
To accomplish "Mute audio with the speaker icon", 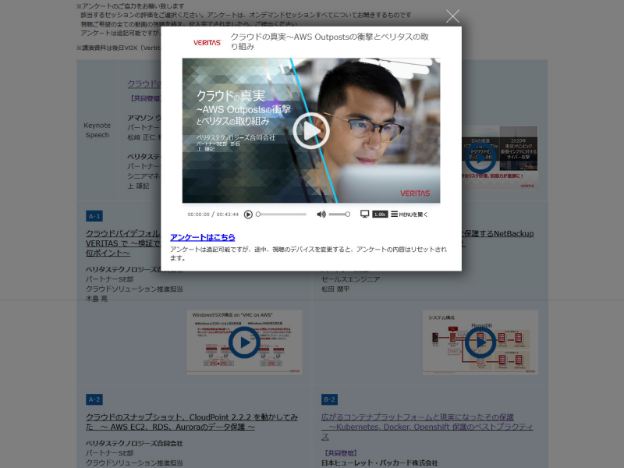I will click(x=321, y=214).
